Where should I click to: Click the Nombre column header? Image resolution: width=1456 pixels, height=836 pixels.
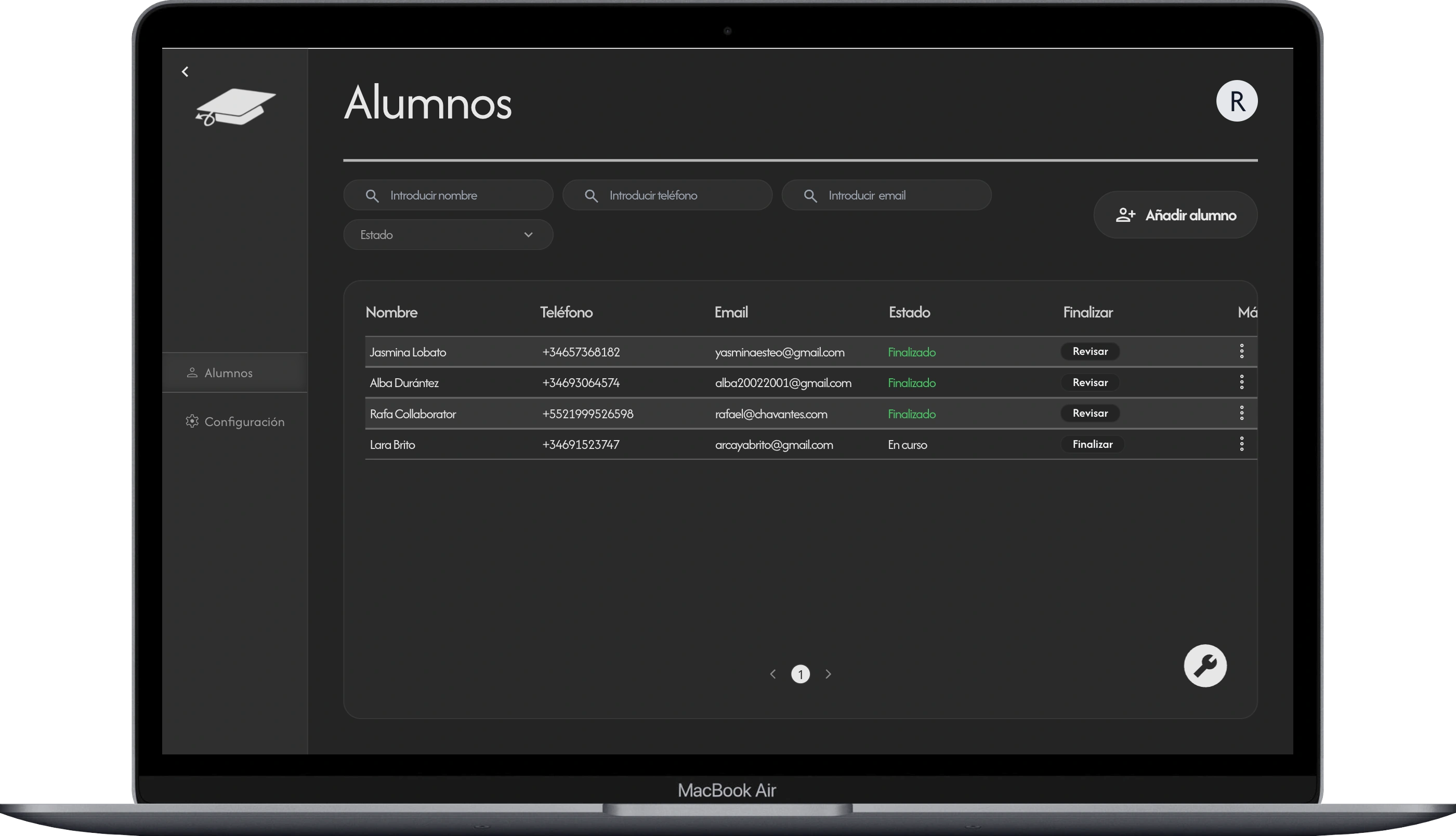click(391, 312)
